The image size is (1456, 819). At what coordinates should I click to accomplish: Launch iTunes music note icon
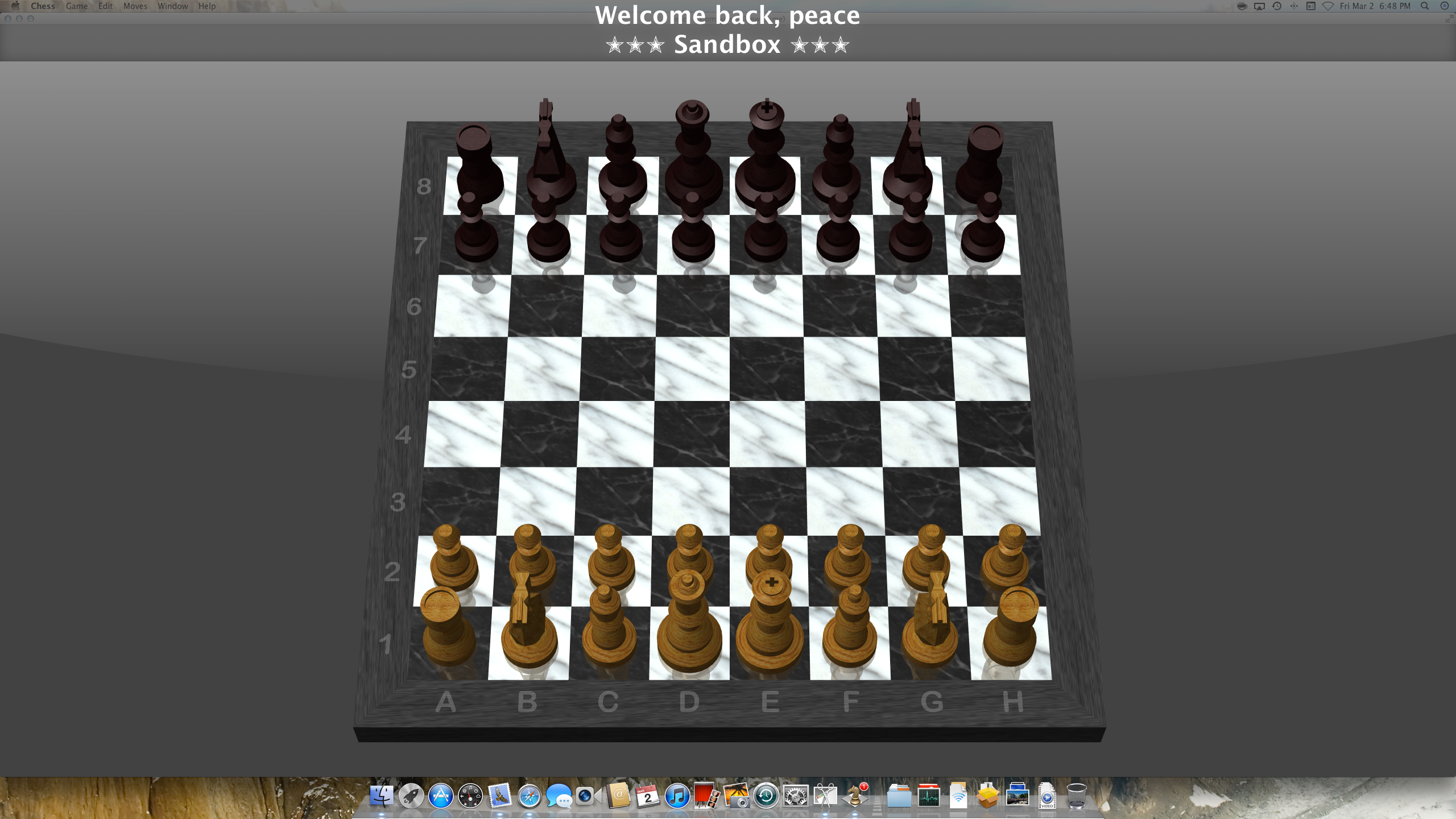tap(677, 796)
